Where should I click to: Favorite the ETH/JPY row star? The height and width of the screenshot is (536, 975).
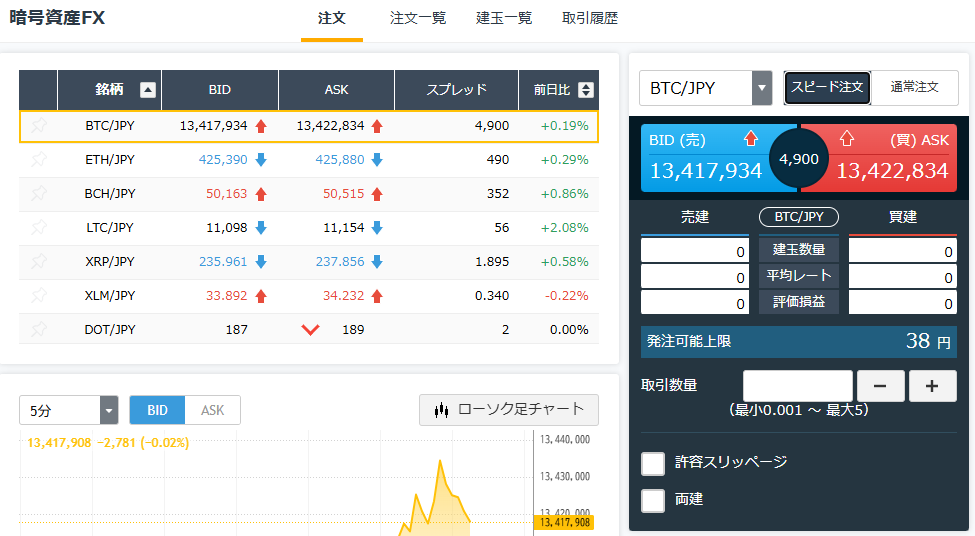39,160
